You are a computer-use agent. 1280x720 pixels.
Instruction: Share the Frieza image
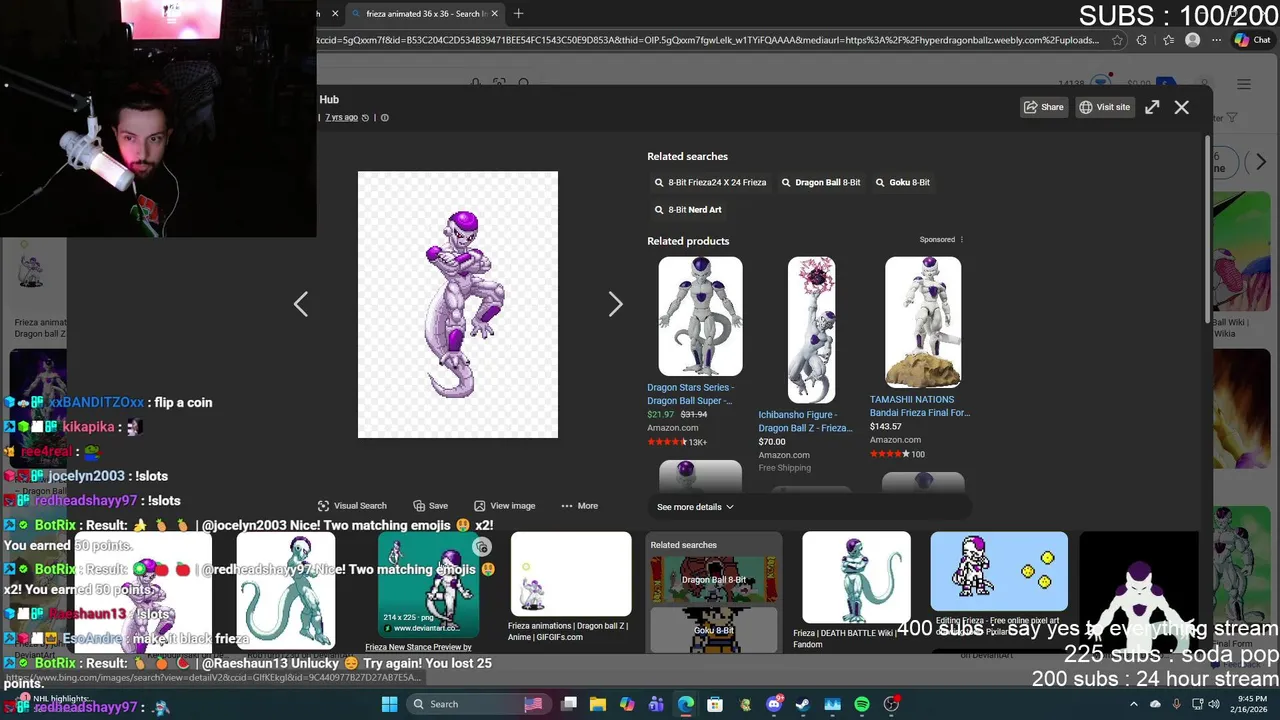pos(1043,107)
